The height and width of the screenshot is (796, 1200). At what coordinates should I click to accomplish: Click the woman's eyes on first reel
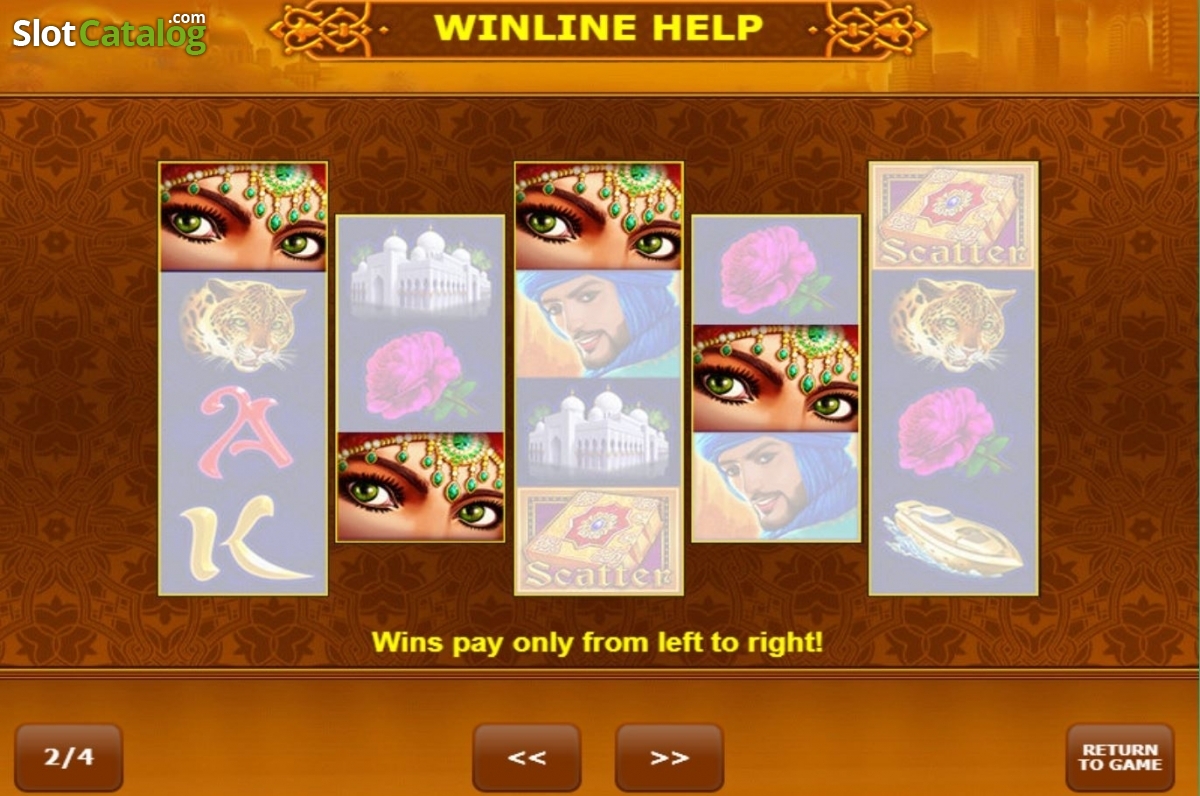[243, 217]
